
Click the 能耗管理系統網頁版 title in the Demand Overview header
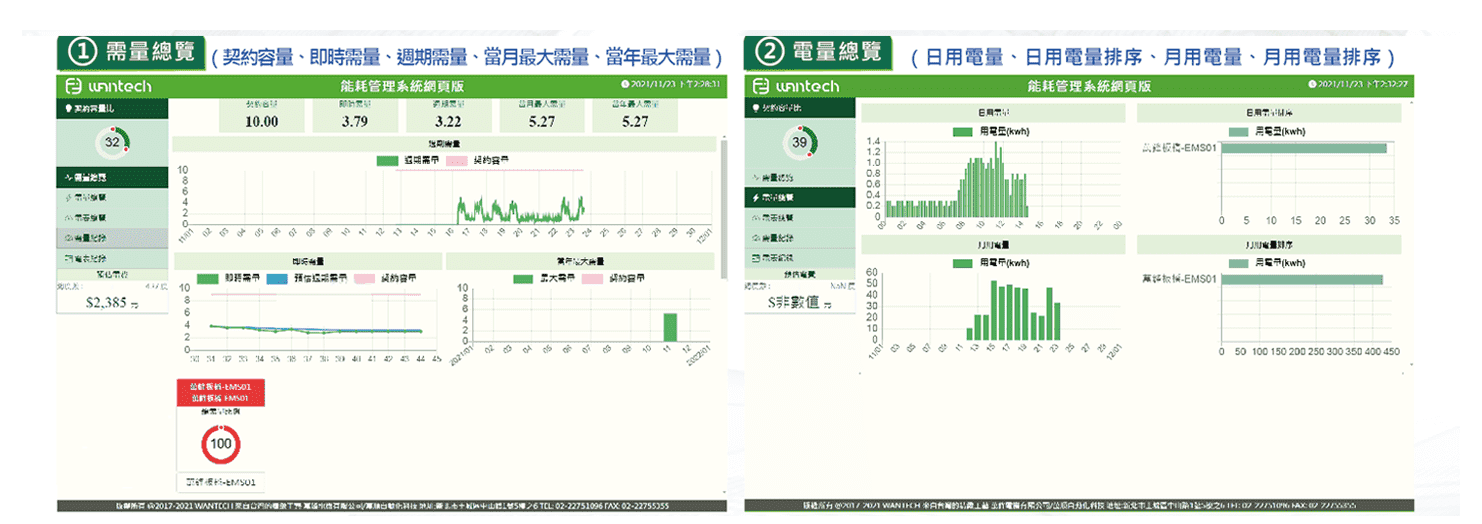click(x=403, y=86)
